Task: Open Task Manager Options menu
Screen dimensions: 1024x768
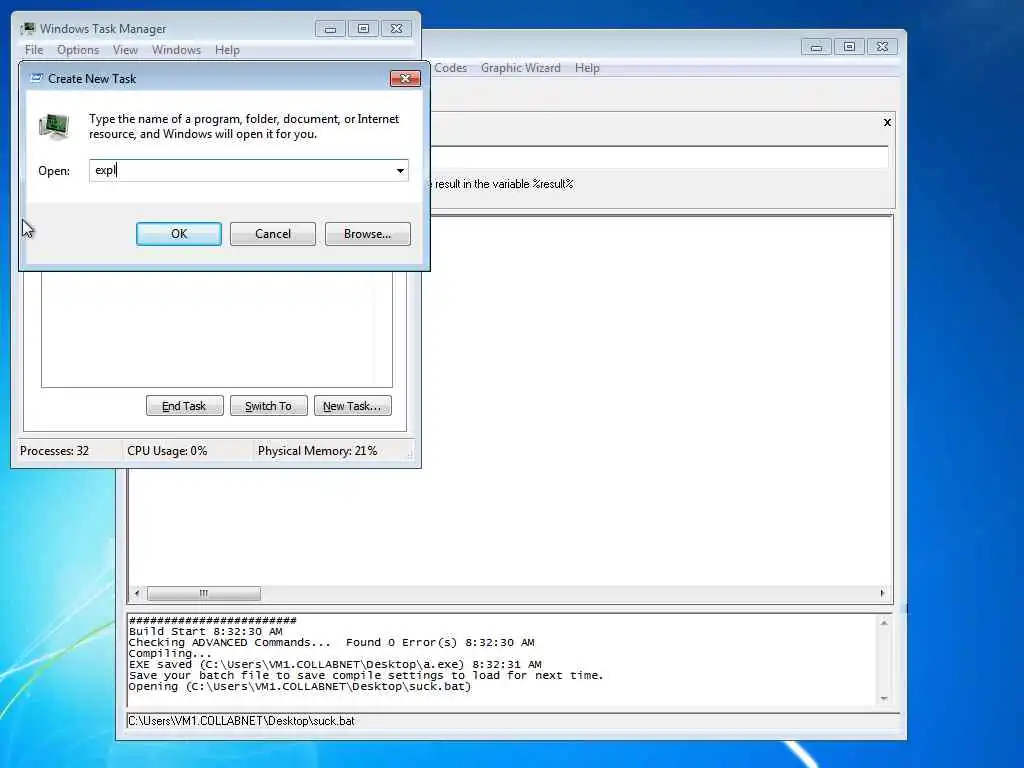Action: click(x=78, y=50)
